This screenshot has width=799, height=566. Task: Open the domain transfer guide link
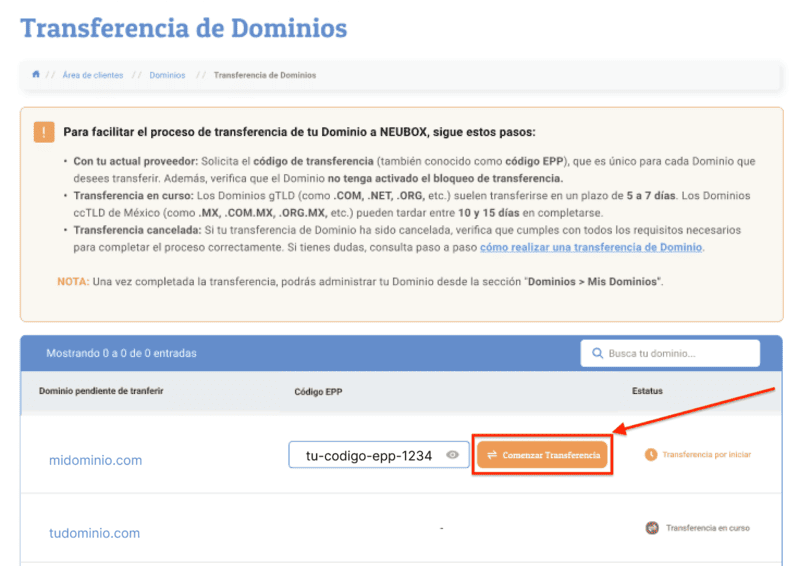click(591, 247)
